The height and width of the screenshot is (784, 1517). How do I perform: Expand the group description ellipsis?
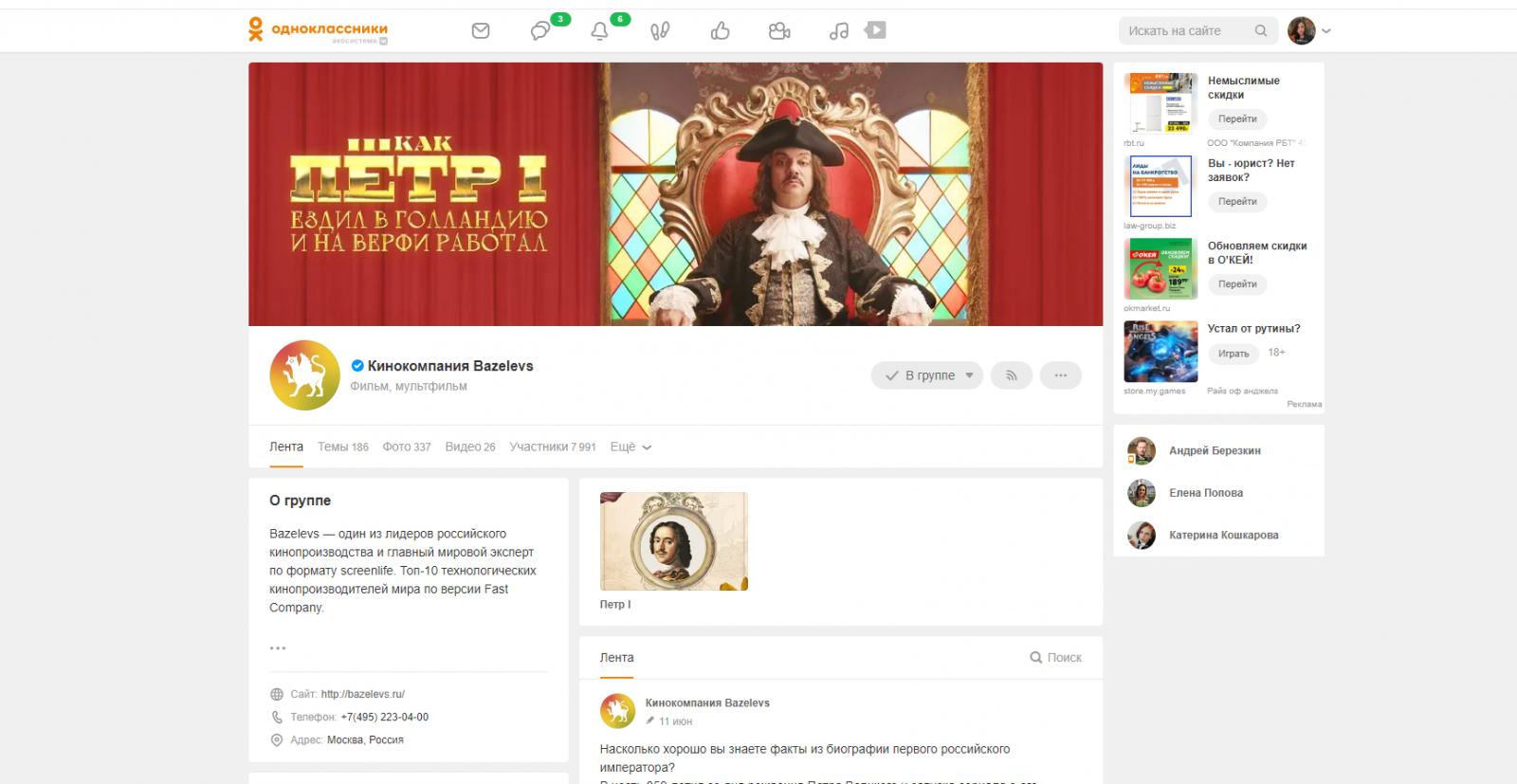click(278, 648)
